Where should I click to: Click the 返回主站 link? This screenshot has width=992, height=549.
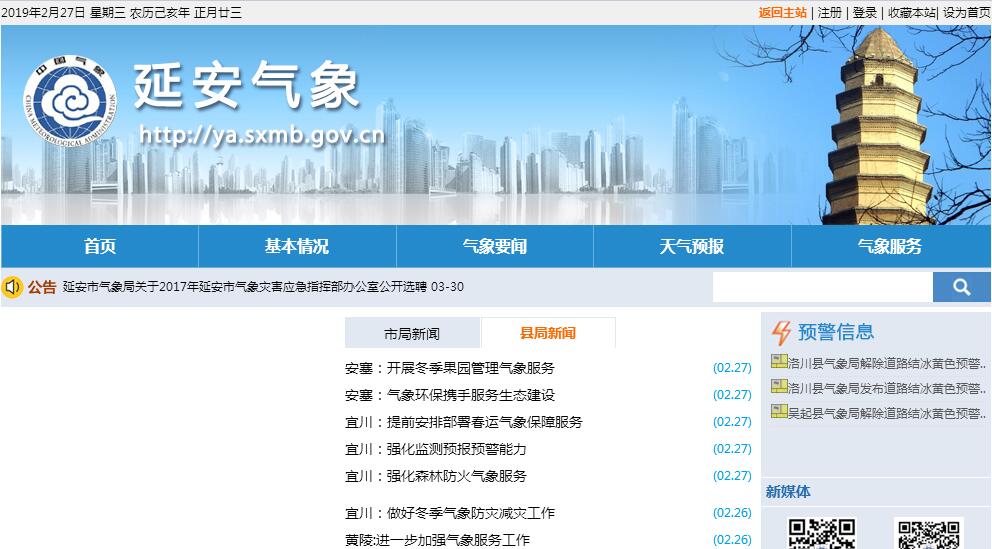[x=782, y=12]
